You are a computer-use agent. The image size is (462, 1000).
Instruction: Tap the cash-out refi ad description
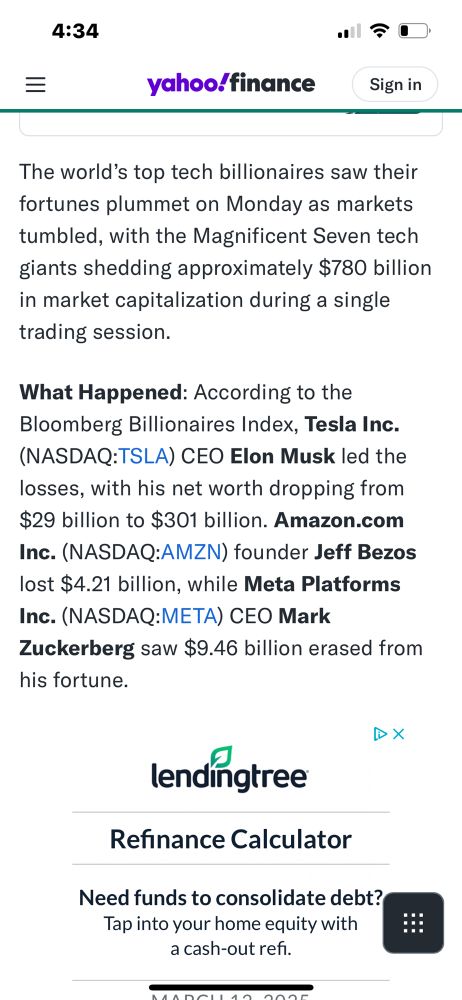[230, 936]
